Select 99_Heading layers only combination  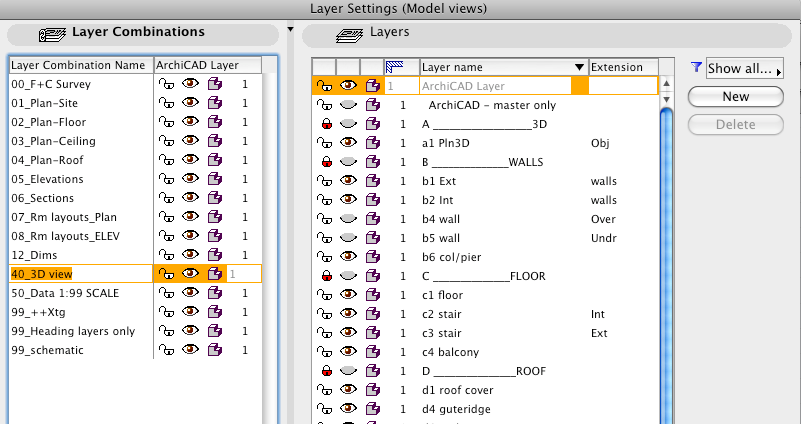(x=73, y=331)
